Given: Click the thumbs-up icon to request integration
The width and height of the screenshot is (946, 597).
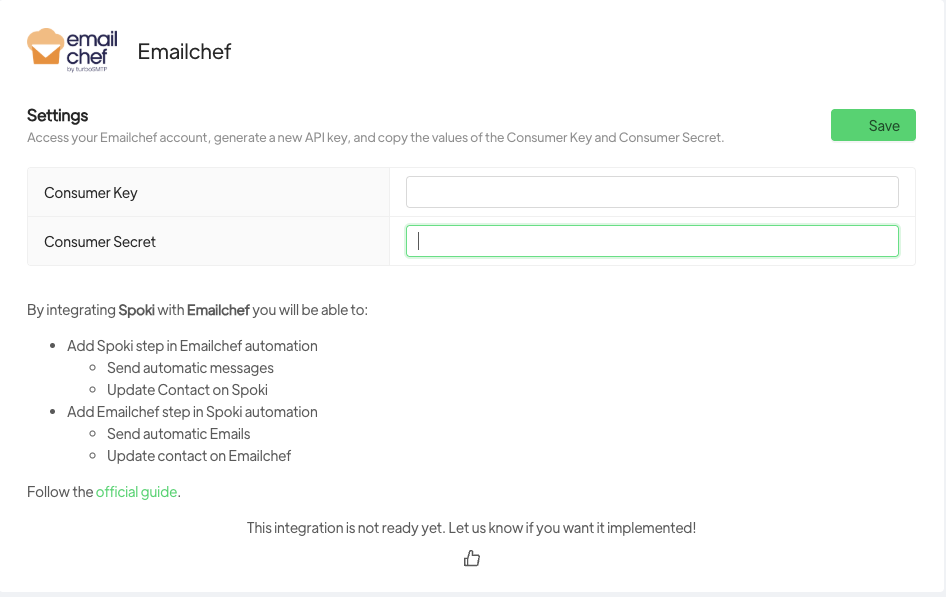Looking at the screenshot, I should tap(472, 559).
